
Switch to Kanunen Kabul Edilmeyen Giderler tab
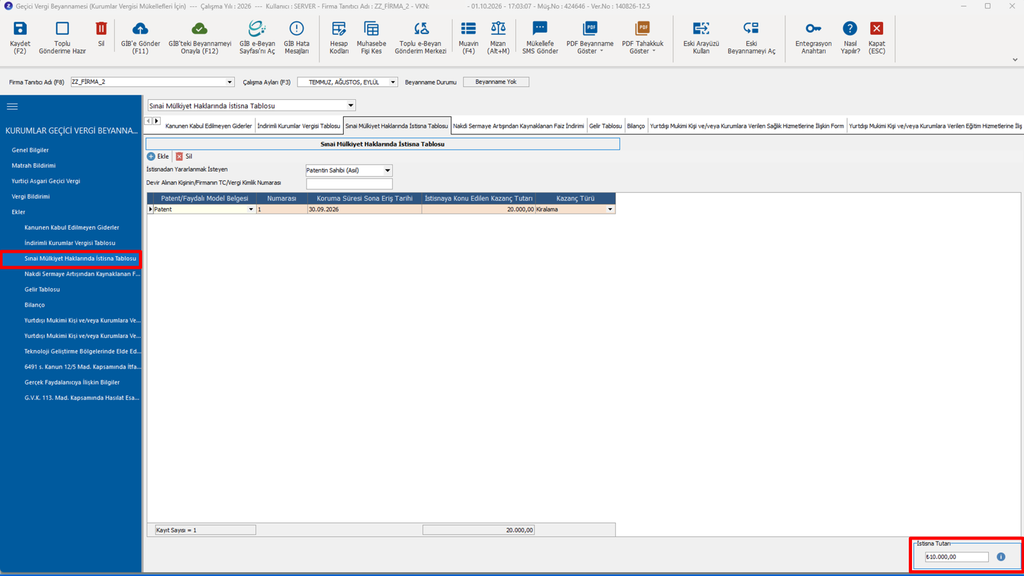[208, 126]
